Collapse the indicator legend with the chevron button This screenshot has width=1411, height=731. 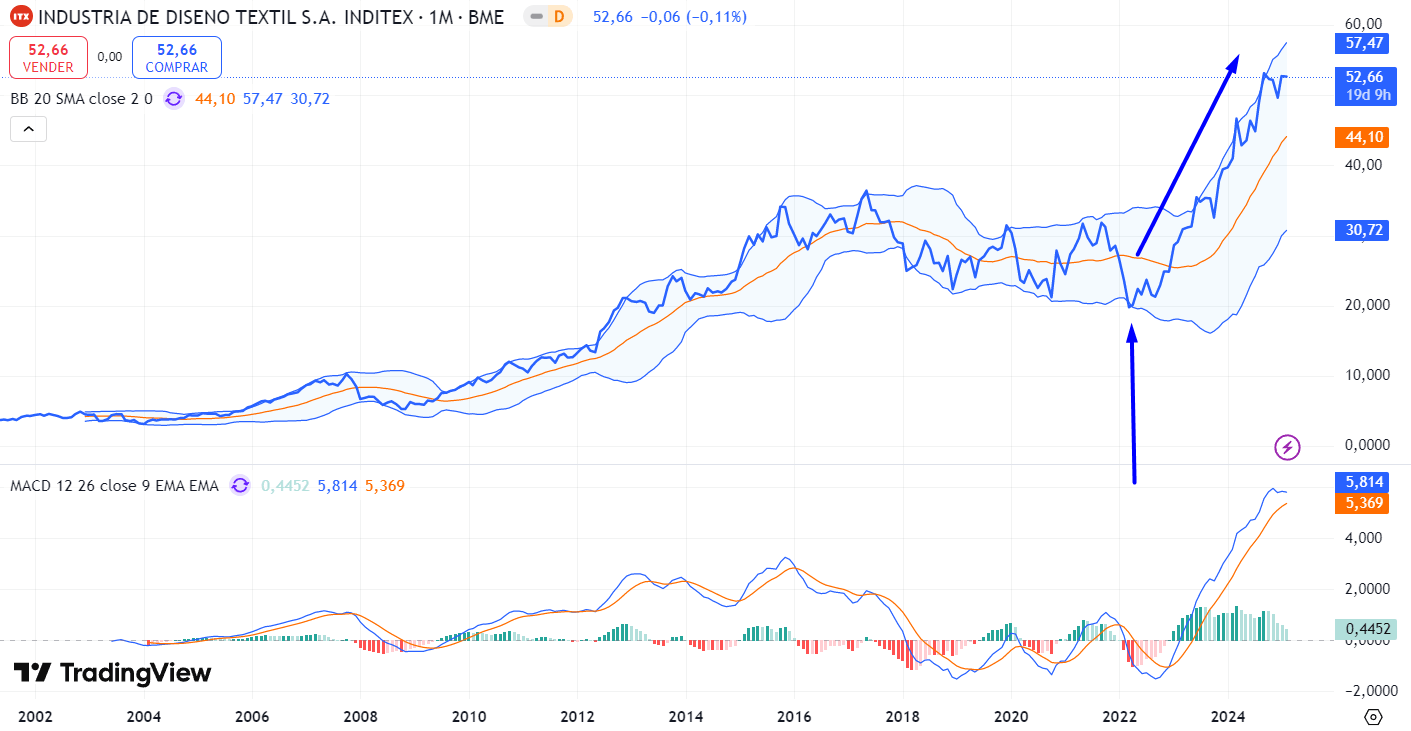pos(28,129)
